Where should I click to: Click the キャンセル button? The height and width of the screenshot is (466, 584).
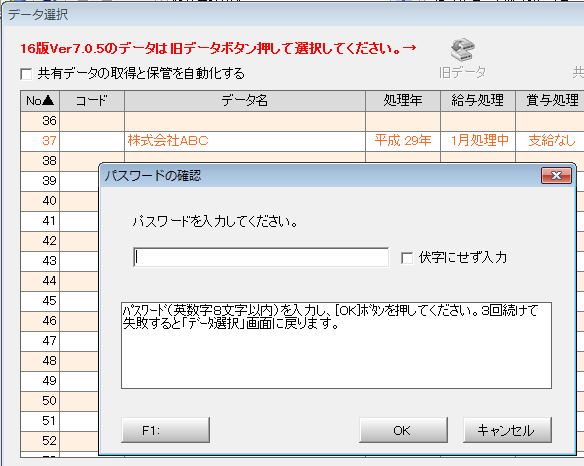click(x=507, y=430)
